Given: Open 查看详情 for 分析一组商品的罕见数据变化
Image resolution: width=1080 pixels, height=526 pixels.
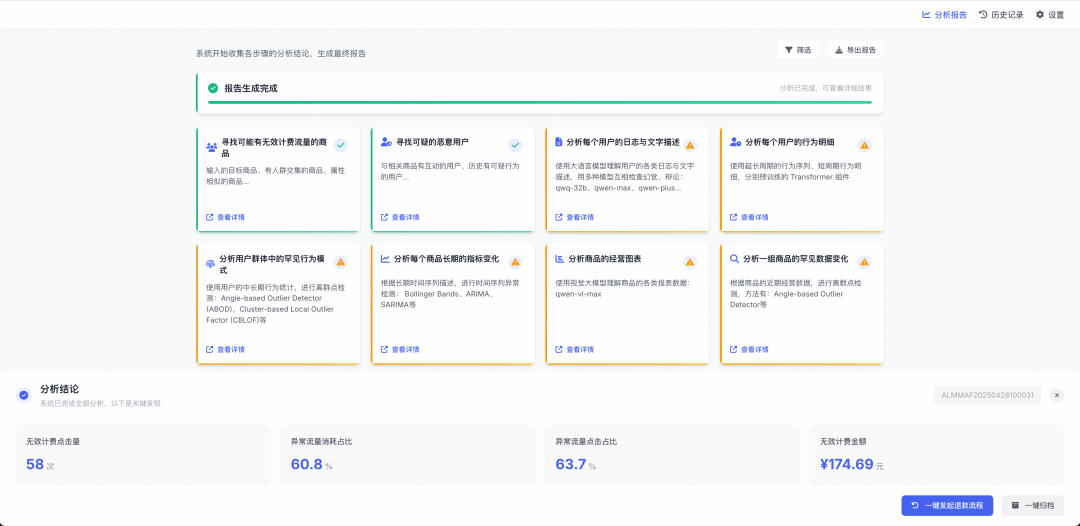Looking at the screenshot, I should click(749, 349).
